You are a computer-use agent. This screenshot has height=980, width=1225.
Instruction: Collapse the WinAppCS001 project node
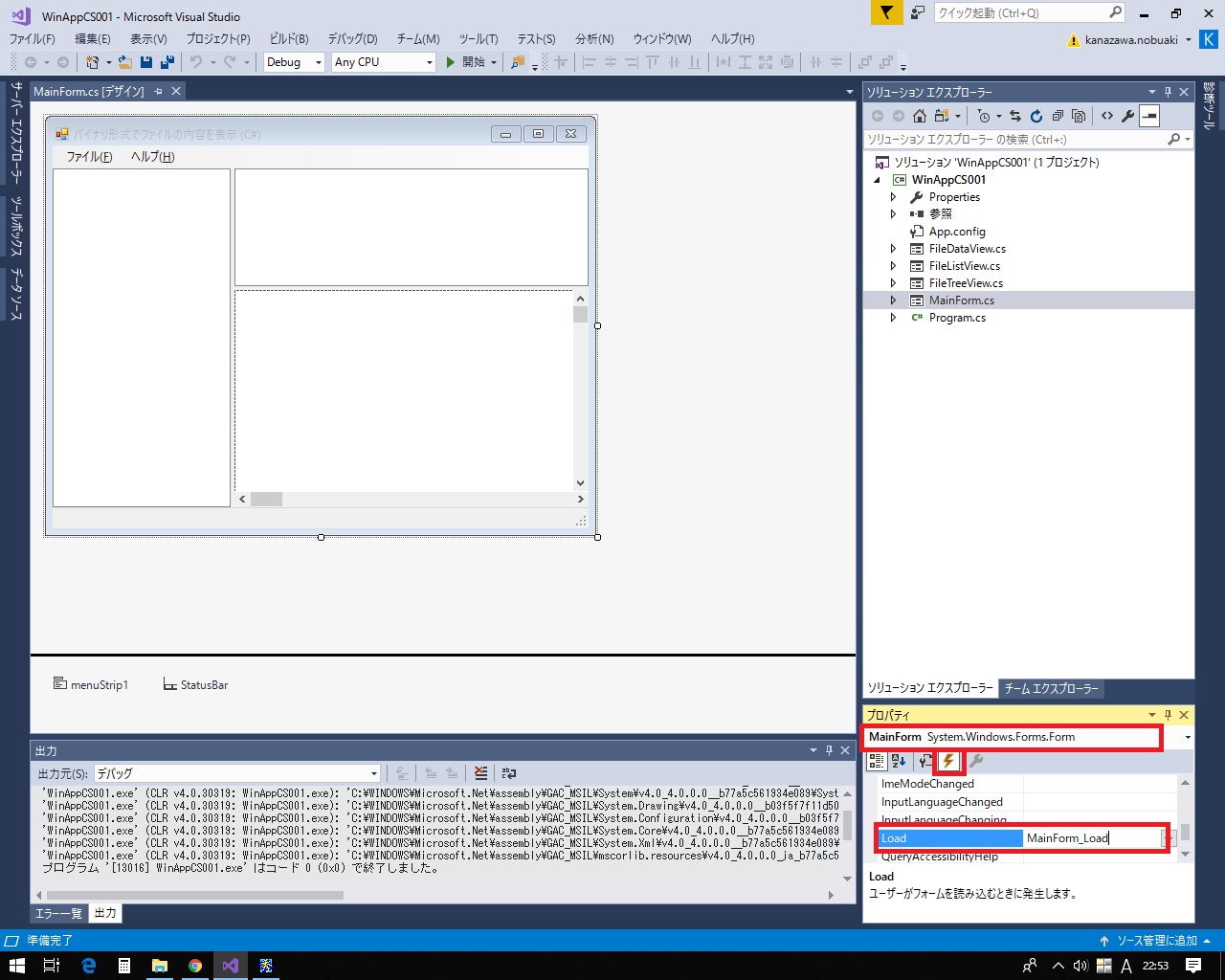[x=877, y=180]
